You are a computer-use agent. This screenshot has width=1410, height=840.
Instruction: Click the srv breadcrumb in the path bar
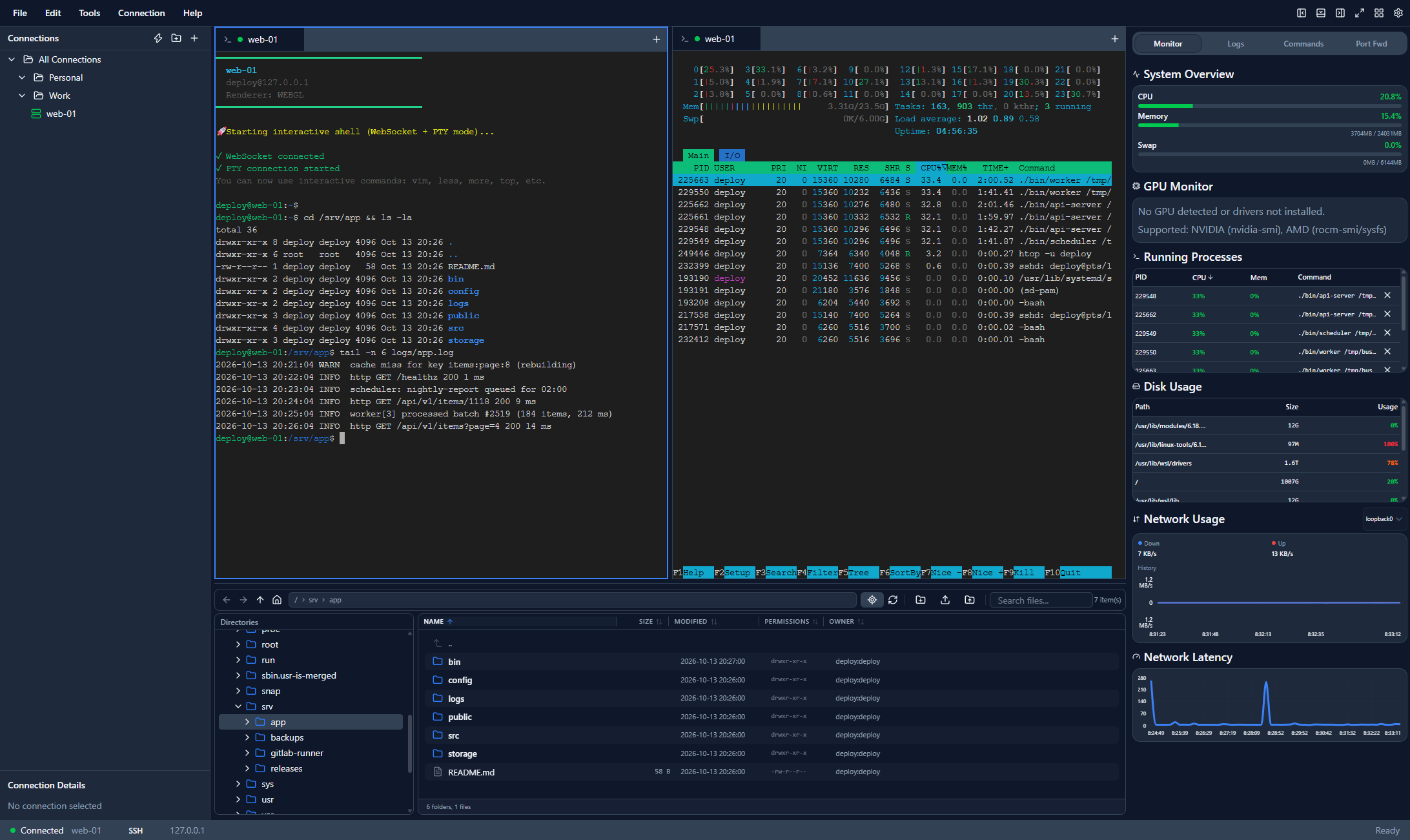[x=313, y=600]
